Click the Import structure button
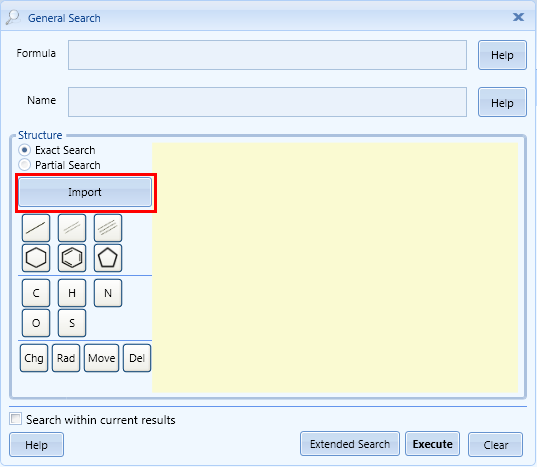Screen dimensions: 537x467 [85, 192]
